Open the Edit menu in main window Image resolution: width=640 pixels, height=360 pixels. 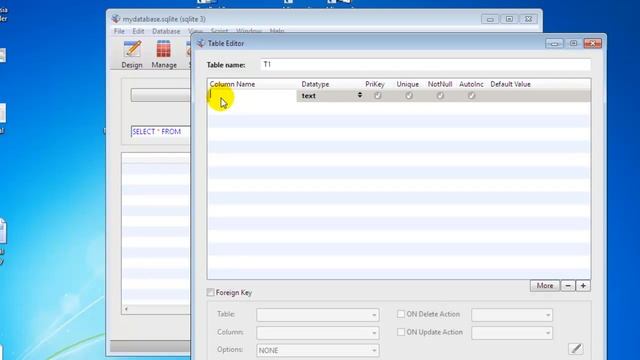click(x=138, y=31)
